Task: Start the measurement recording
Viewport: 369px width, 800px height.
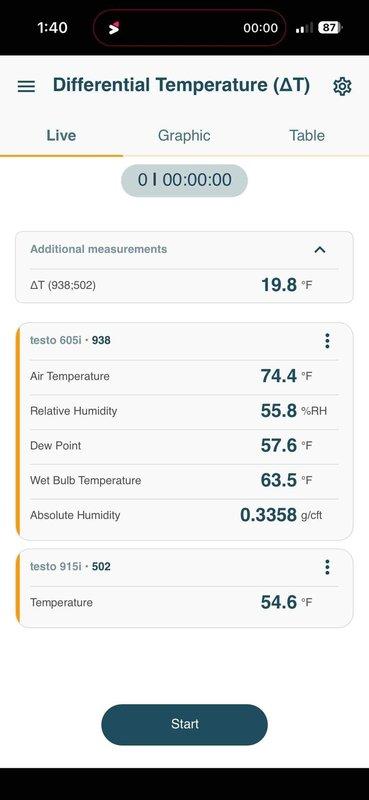Action: click(x=184, y=724)
